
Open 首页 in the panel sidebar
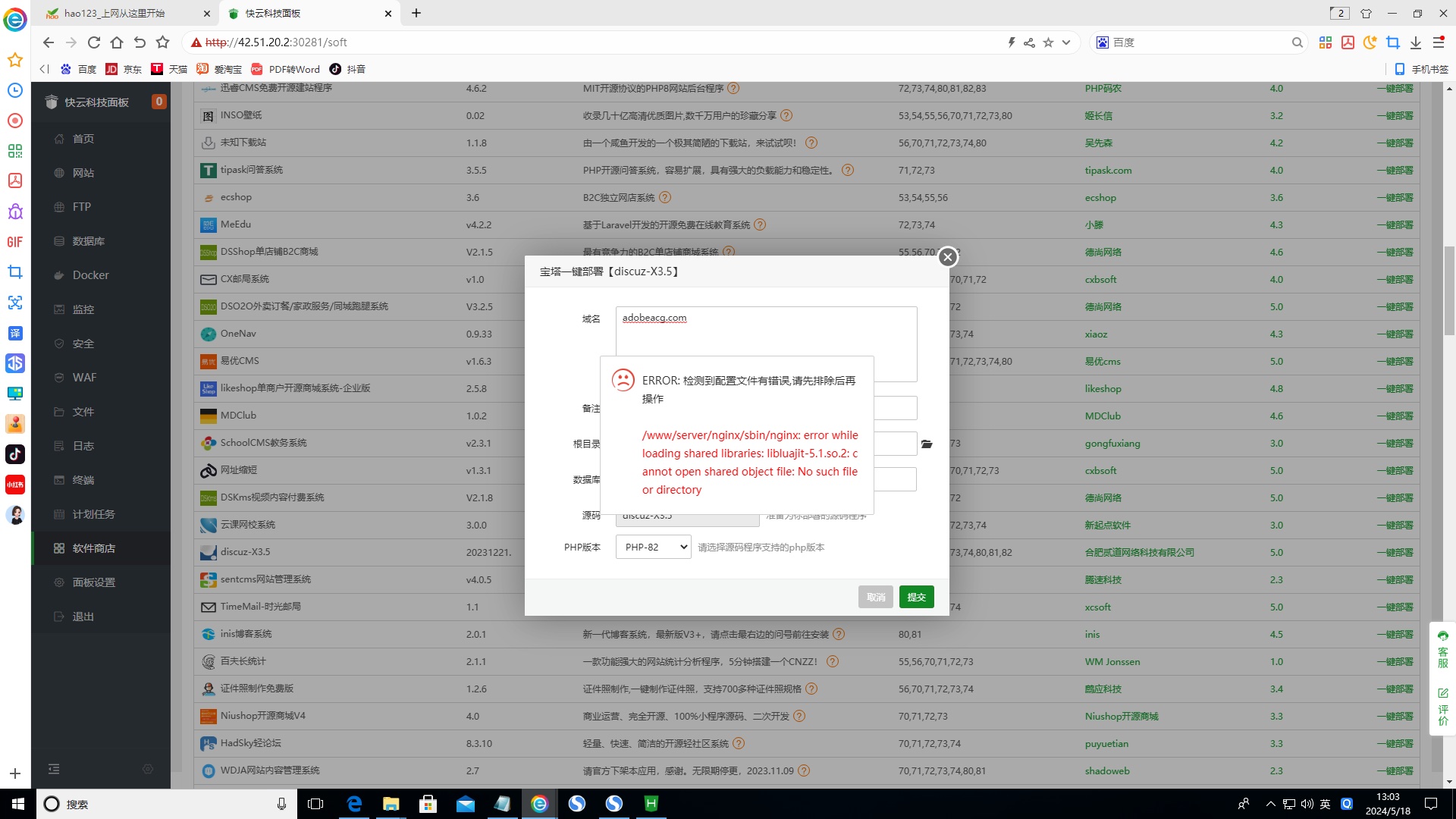(x=83, y=139)
